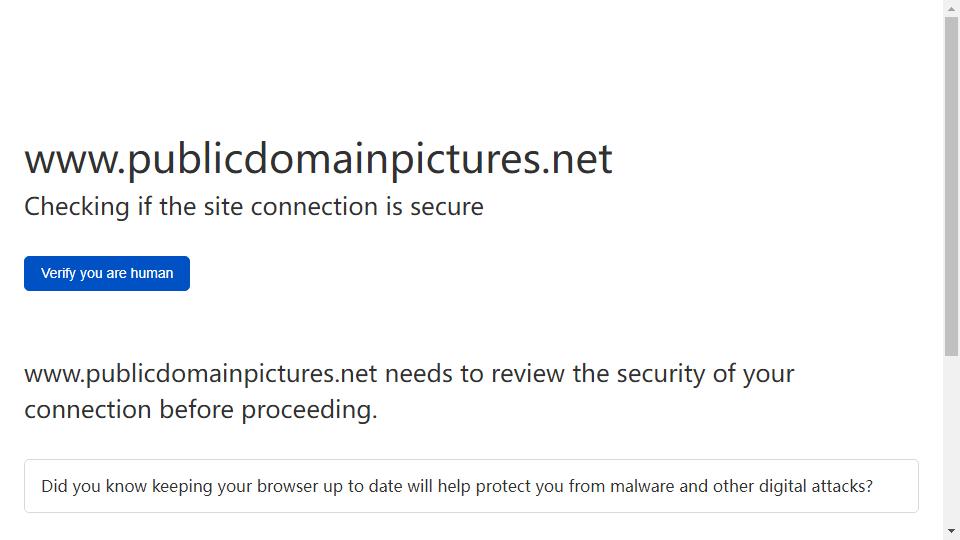
Task: Click the "Verify you are human" button
Action: [107, 273]
